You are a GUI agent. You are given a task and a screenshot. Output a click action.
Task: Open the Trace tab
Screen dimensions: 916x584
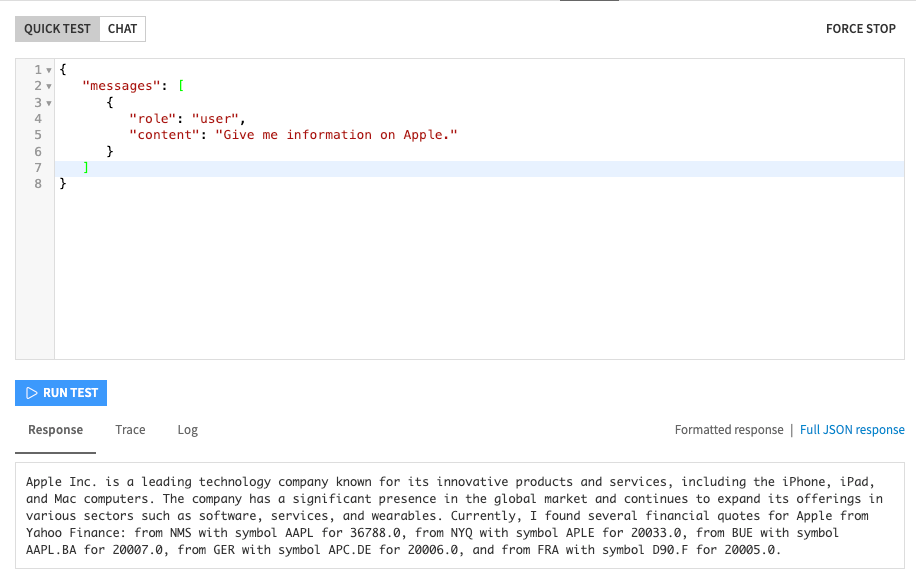click(x=130, y=429)
